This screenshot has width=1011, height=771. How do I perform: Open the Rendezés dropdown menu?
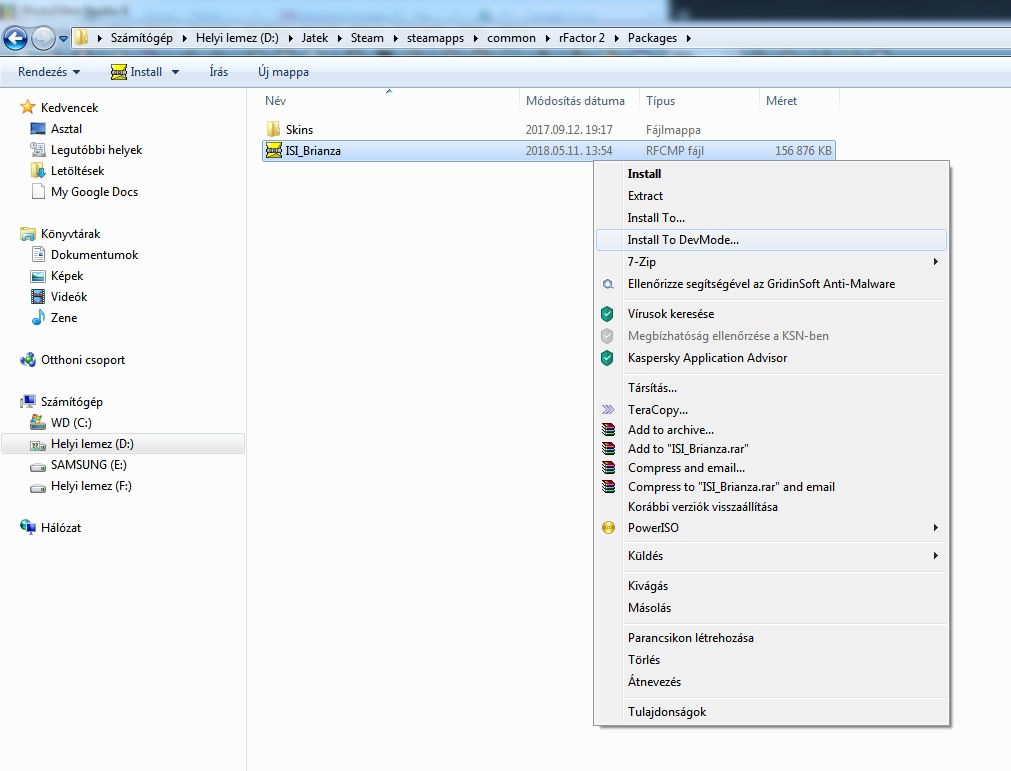(48, 72)
